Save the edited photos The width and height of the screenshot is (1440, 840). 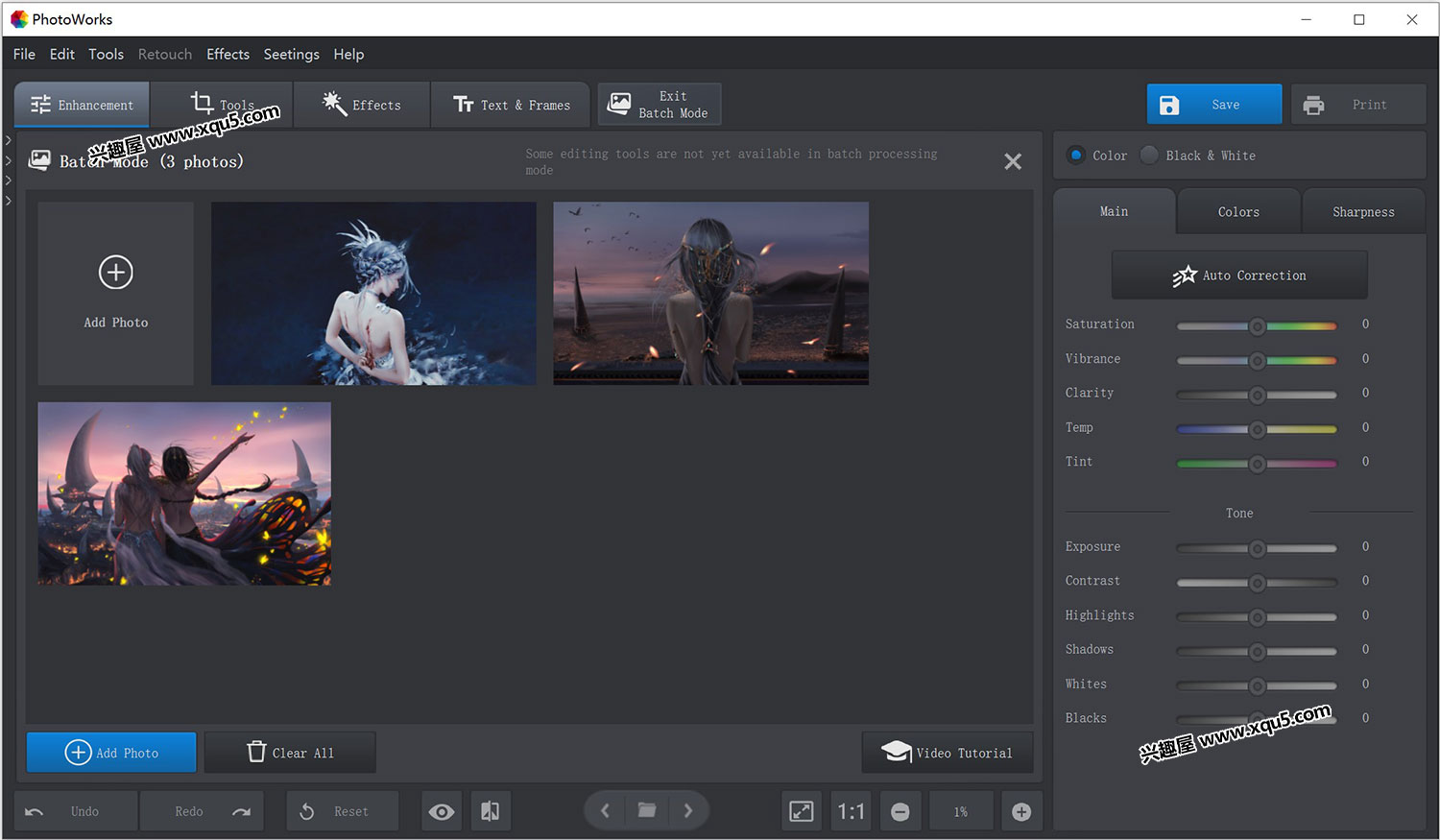pos(1214,105)
